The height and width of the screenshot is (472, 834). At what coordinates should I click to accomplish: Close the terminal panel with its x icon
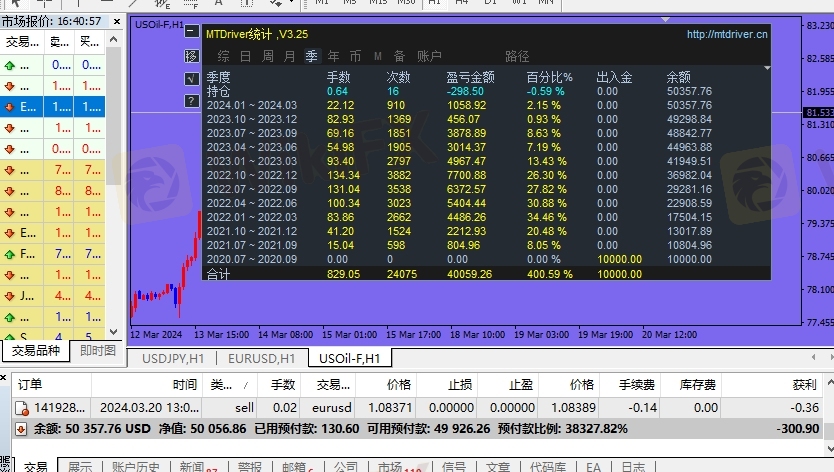coord(3,377)
